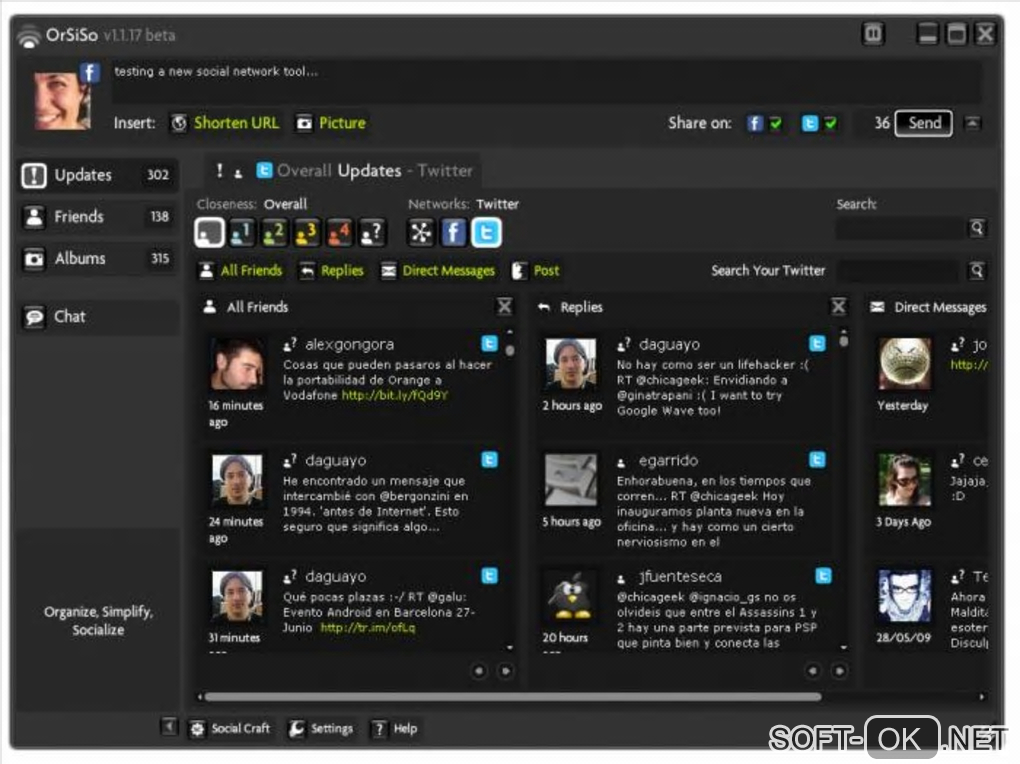The height and width of the screenshot is (764, 1020).
Task: Open Settings
Action: [x=321, y=728]
